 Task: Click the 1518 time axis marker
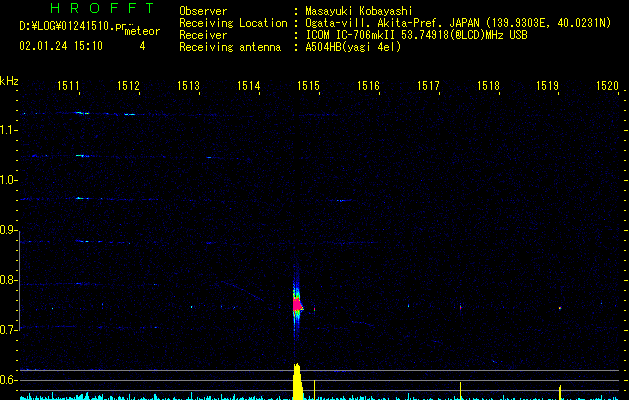coord(488,86)
